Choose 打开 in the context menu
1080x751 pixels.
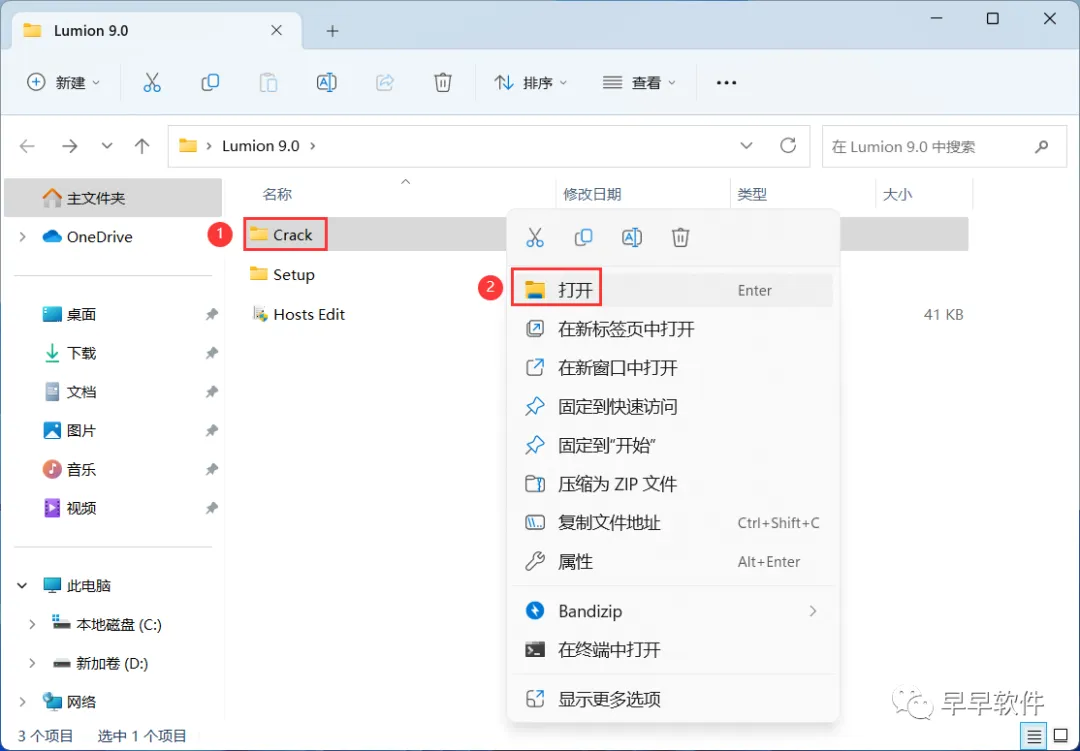tap(673, 290)
